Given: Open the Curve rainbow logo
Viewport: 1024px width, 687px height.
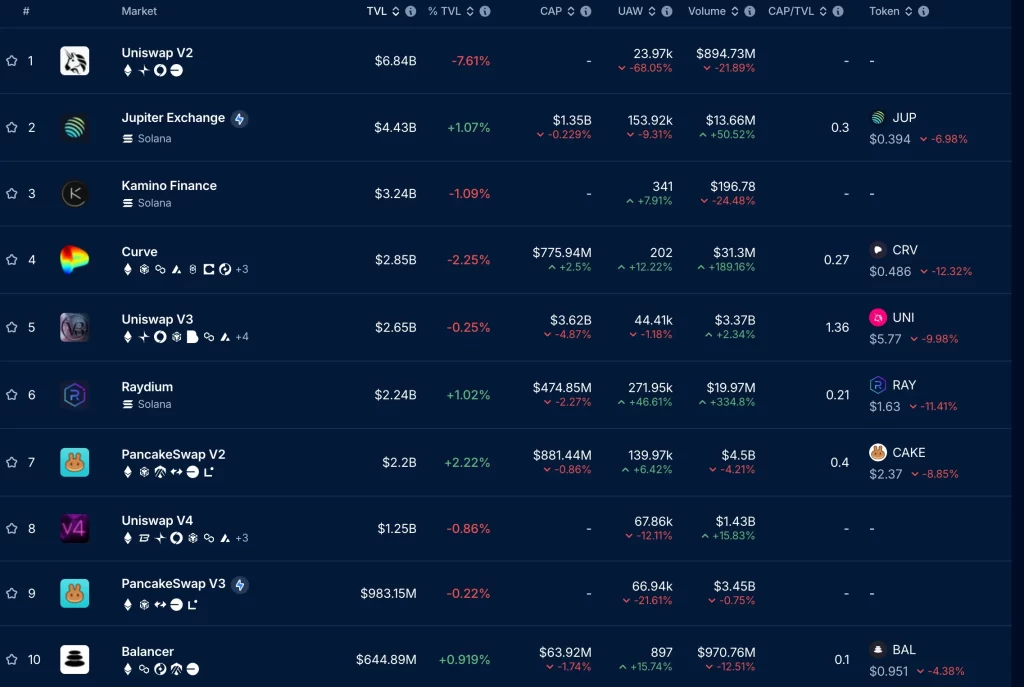Looking at the screenshot, I should point(74,260).
